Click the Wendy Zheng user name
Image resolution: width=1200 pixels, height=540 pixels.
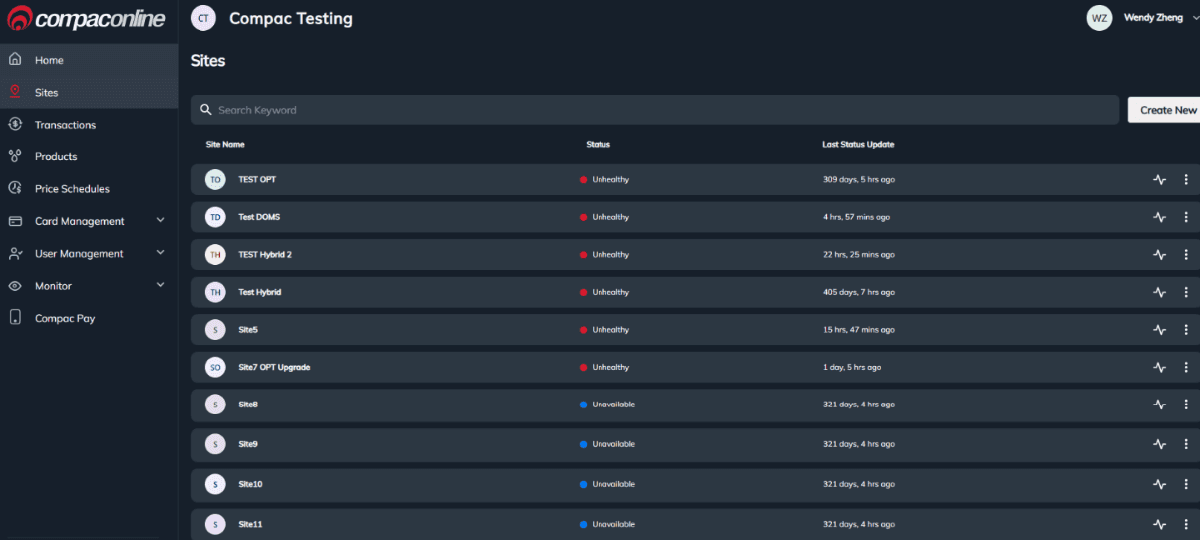1153,18
